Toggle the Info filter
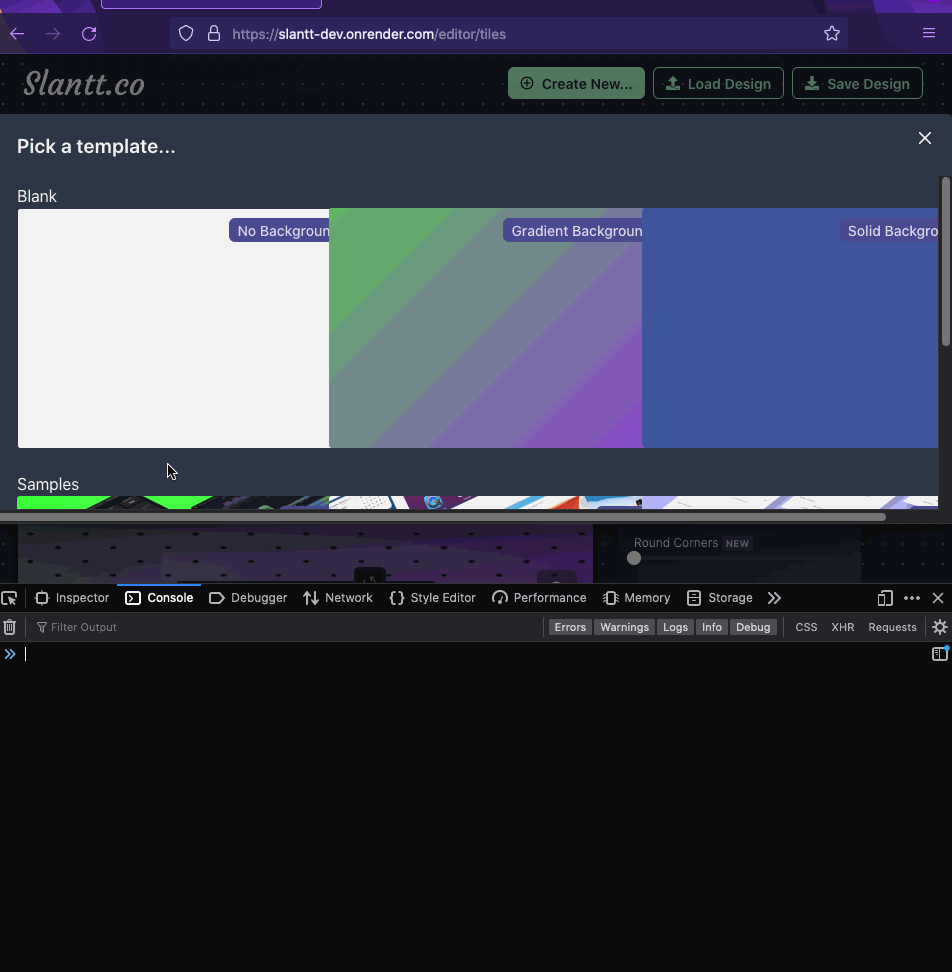The image size is (952, 972). (x=712, y=627)
